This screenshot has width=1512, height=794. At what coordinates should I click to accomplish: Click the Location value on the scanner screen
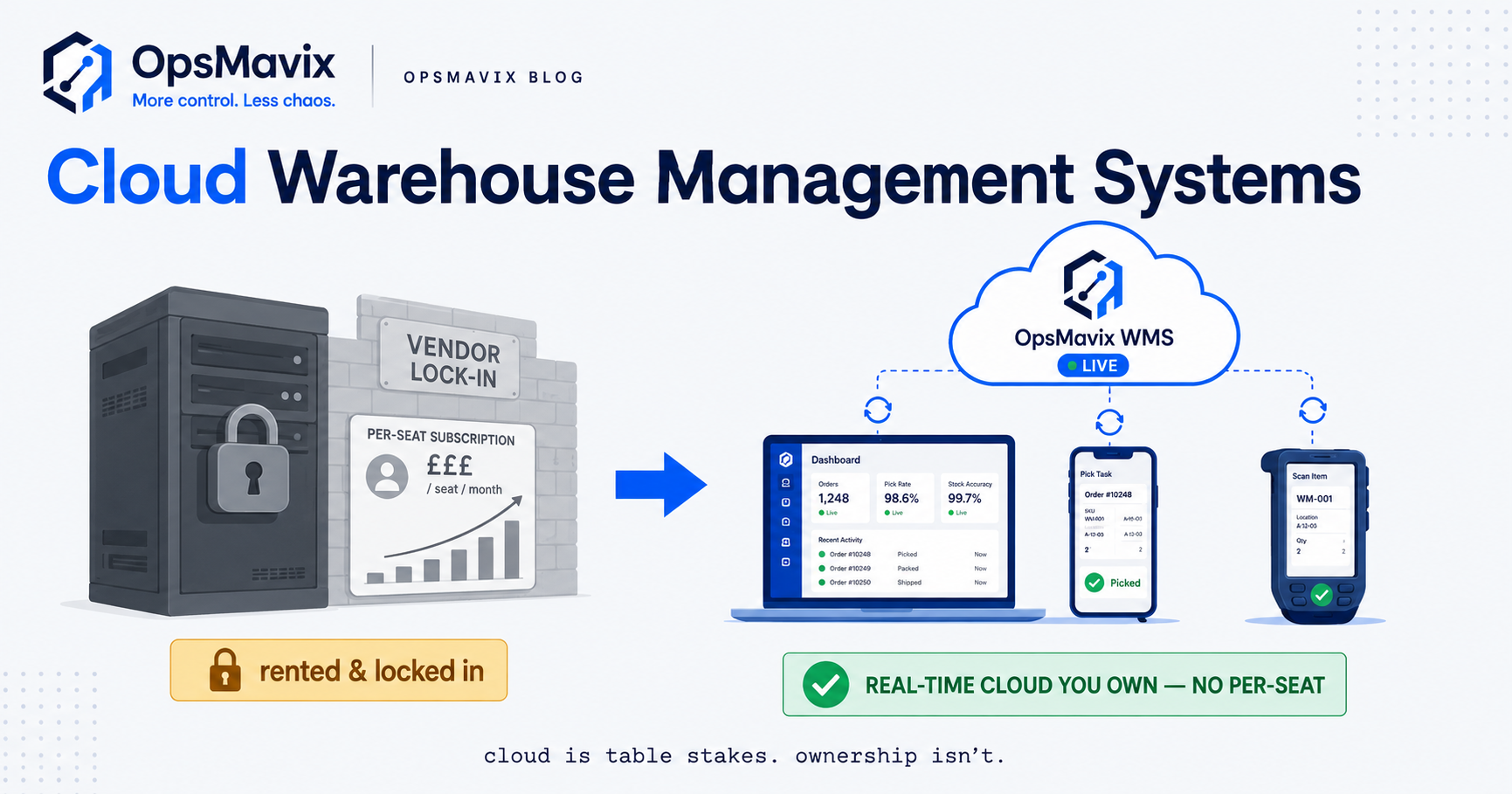[x=1307, y=527]
